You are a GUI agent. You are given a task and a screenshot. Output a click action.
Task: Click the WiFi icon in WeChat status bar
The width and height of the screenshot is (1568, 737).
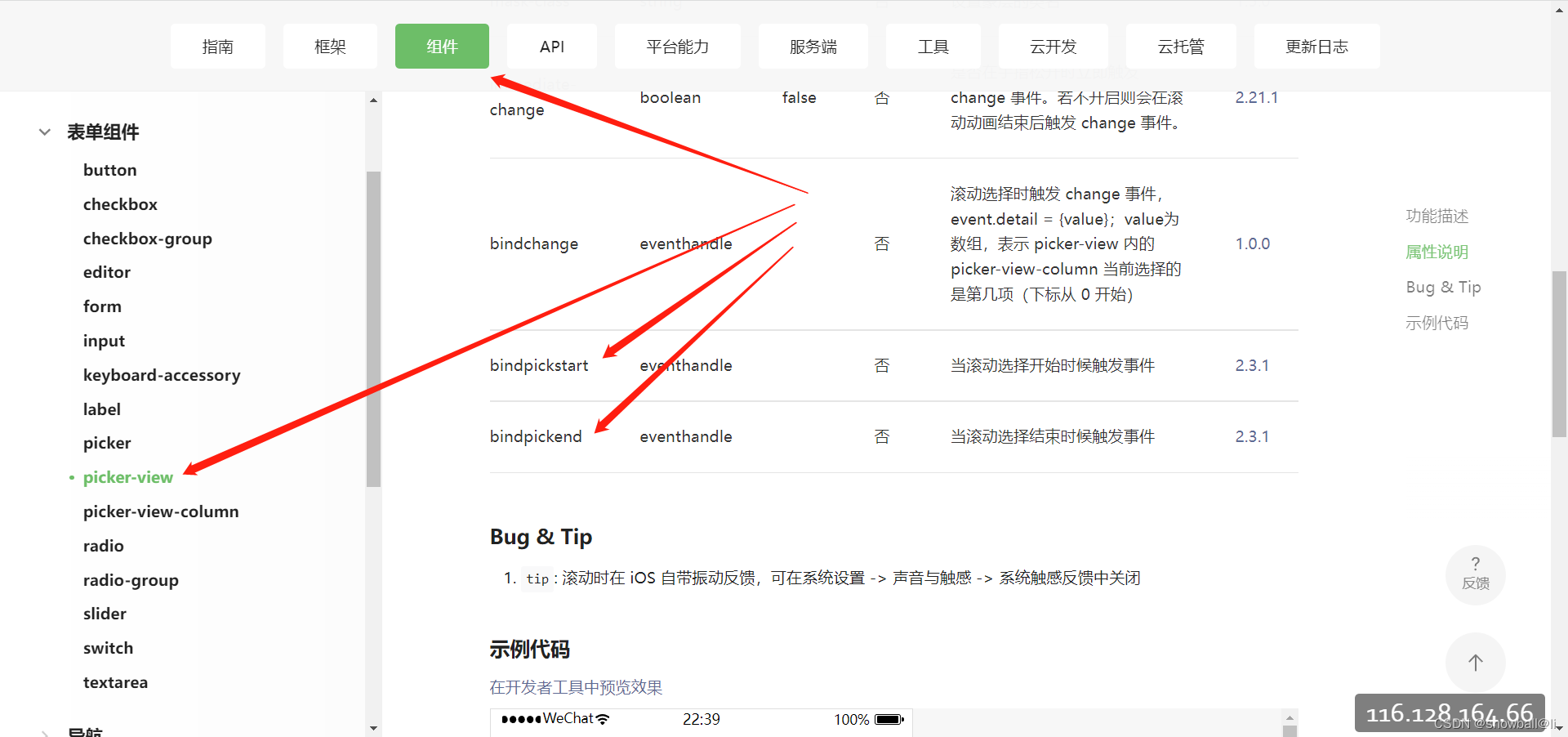click(602, 718)
